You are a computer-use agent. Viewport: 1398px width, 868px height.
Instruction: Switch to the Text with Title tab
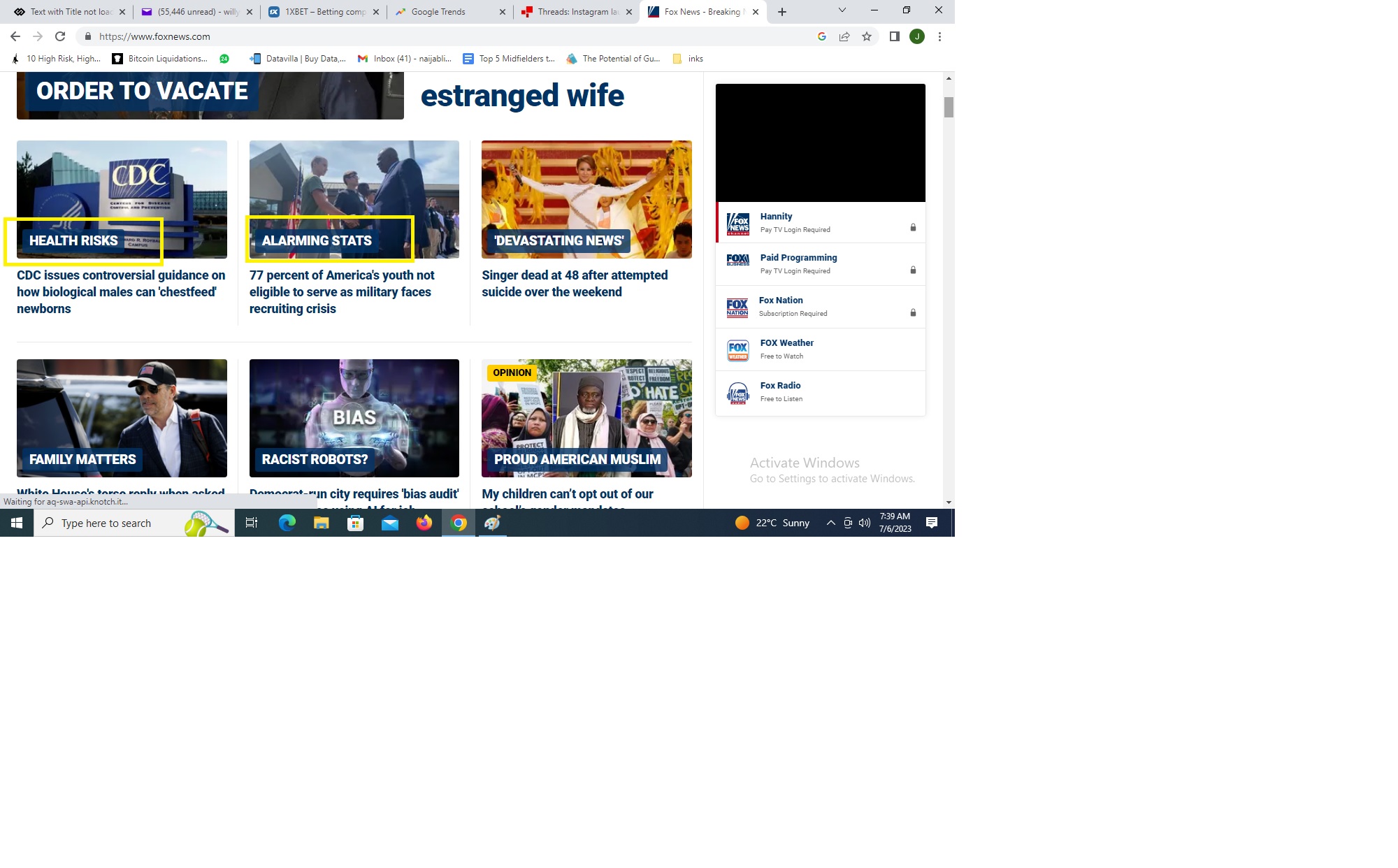coord(69,12)
